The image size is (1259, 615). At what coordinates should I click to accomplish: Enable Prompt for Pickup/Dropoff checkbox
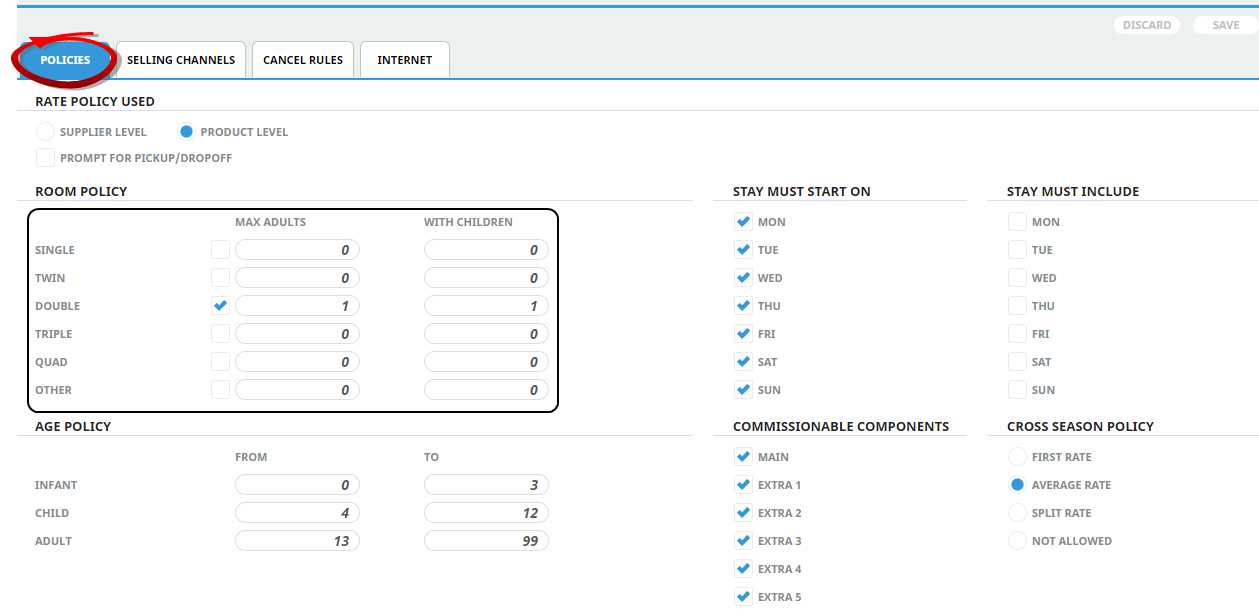[46, 158]
